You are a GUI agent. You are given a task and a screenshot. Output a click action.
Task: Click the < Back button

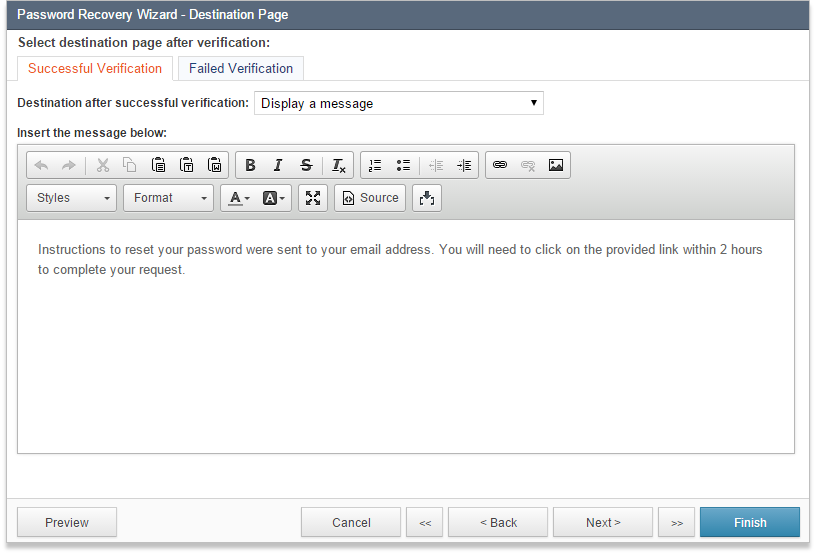(498, 522)
